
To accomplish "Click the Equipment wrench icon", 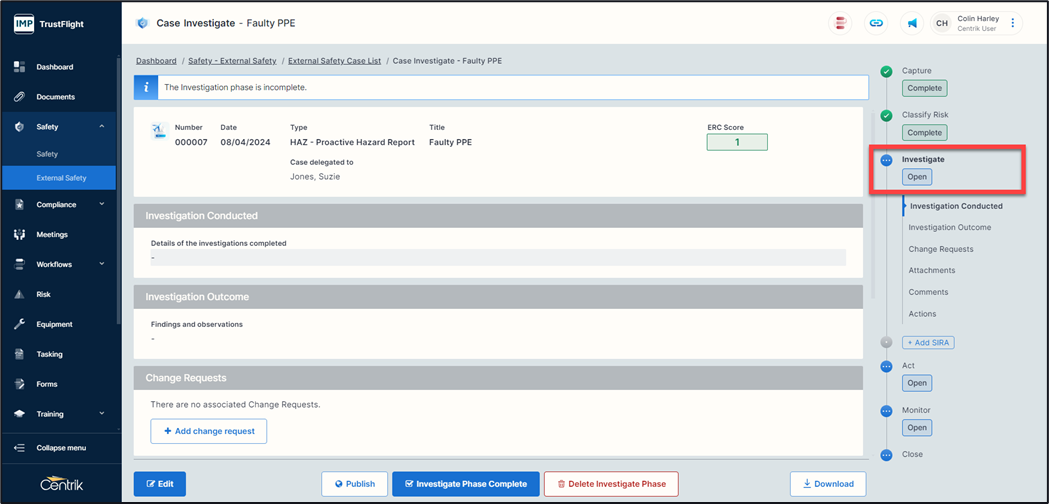I will (x=19, y=324).
